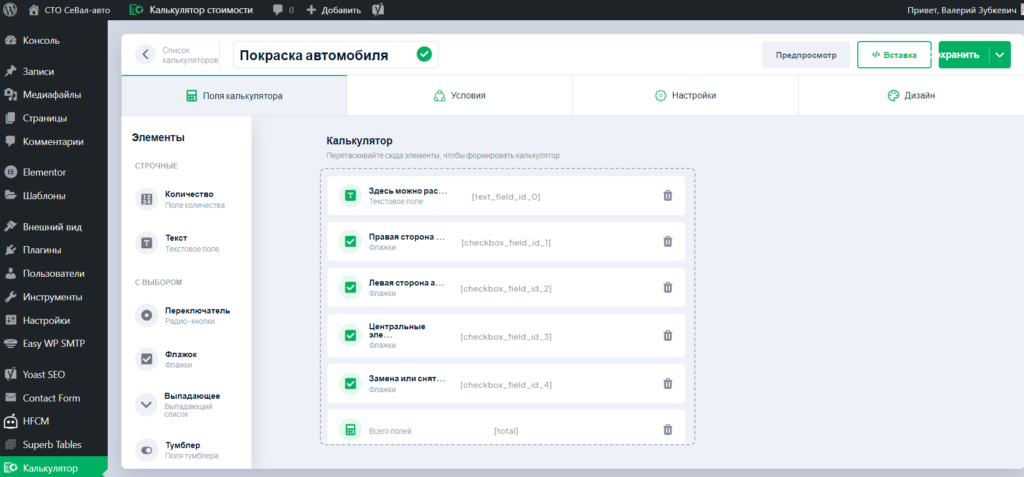The image size is (1024, 477).
Task: Click the Вставка embed button
Action: (894, 55)
